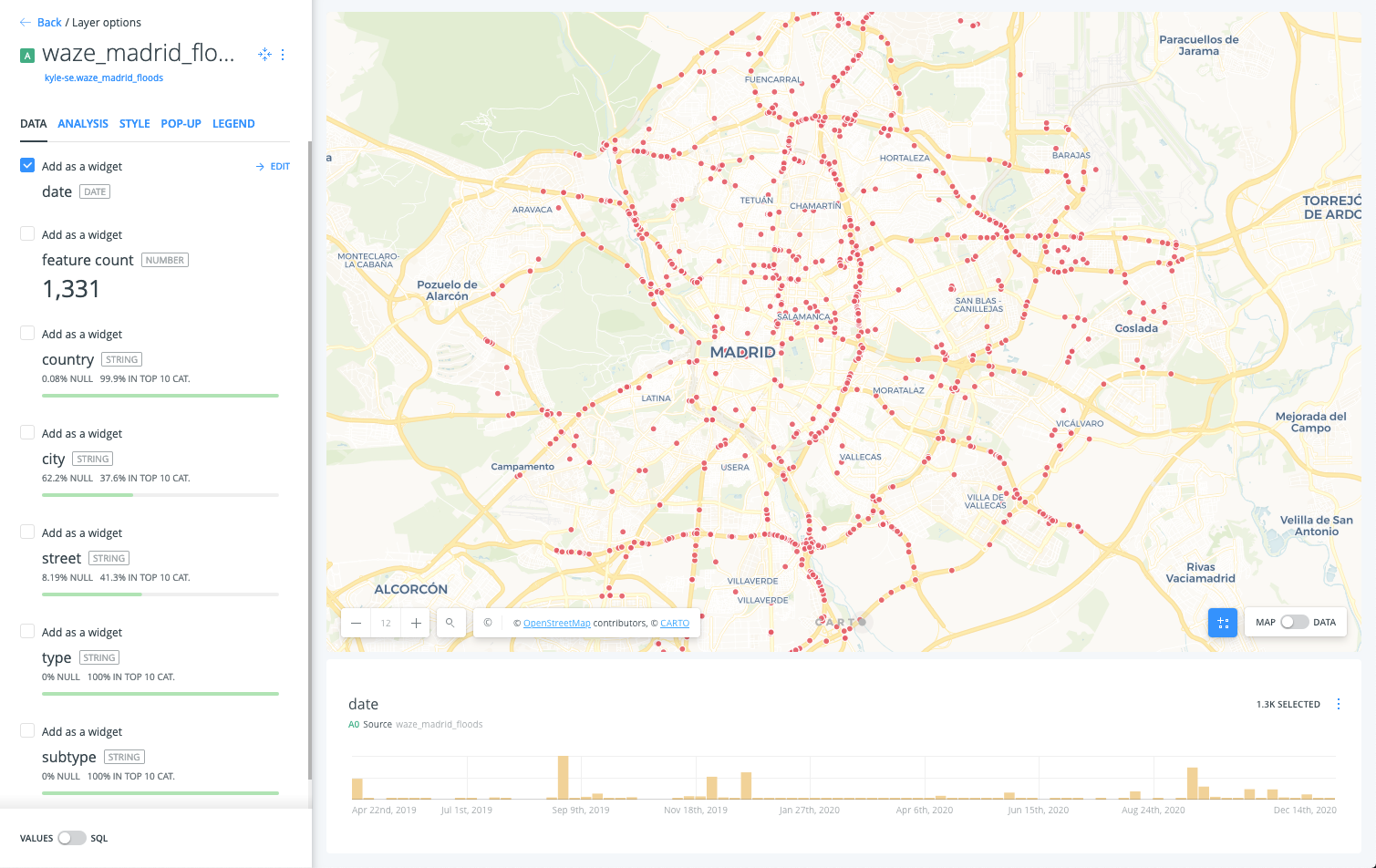This screenshot has width=1376, height=868.
Task: Switch to the ANALYSIS tab
Action: [83, 123]
